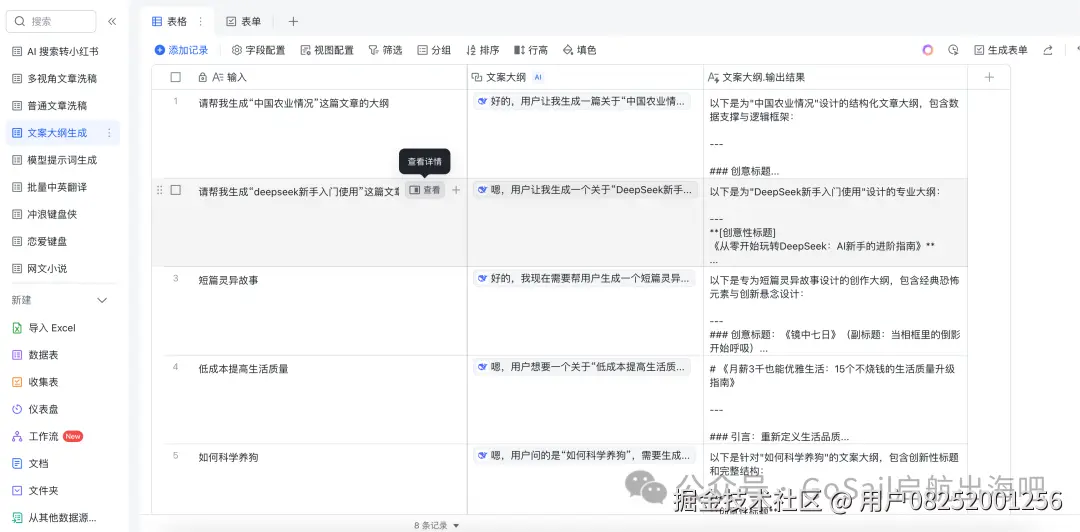The height and width of the screenshot is (532, 1080).
Task: Open the 表格 tab options menu
Action: coord(200,21)
